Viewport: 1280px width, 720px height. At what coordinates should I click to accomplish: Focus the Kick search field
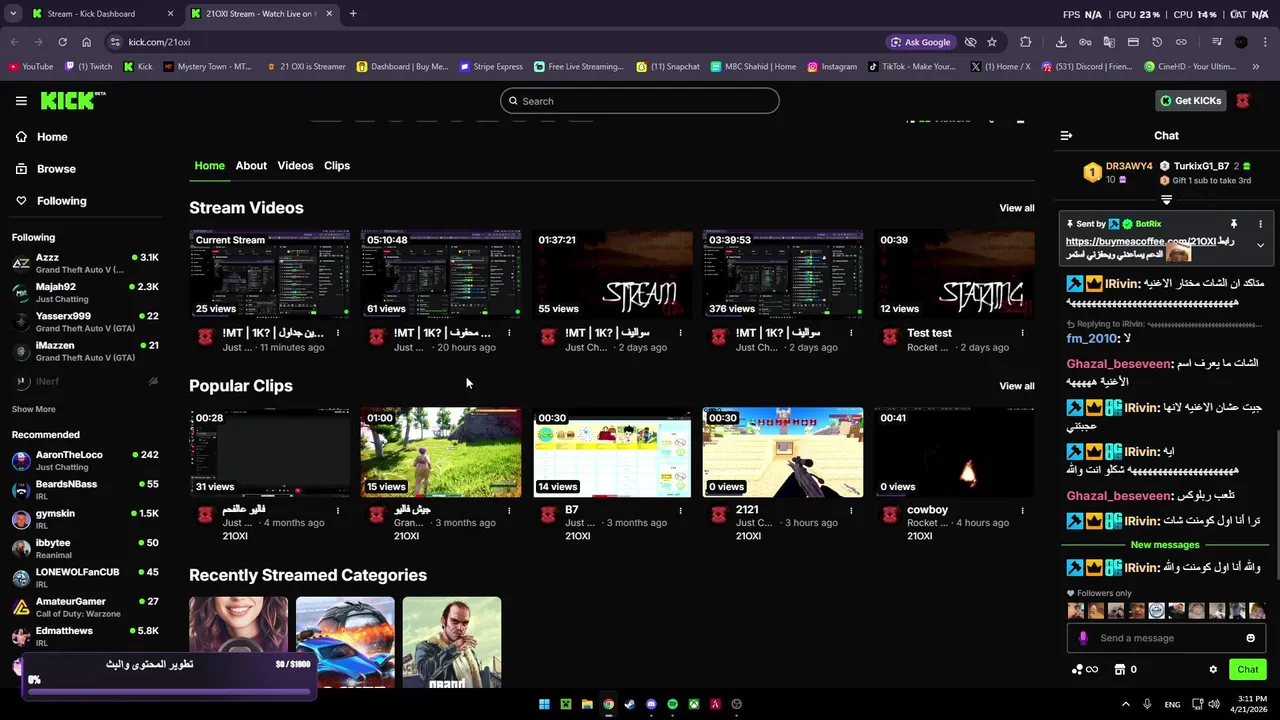640,101
